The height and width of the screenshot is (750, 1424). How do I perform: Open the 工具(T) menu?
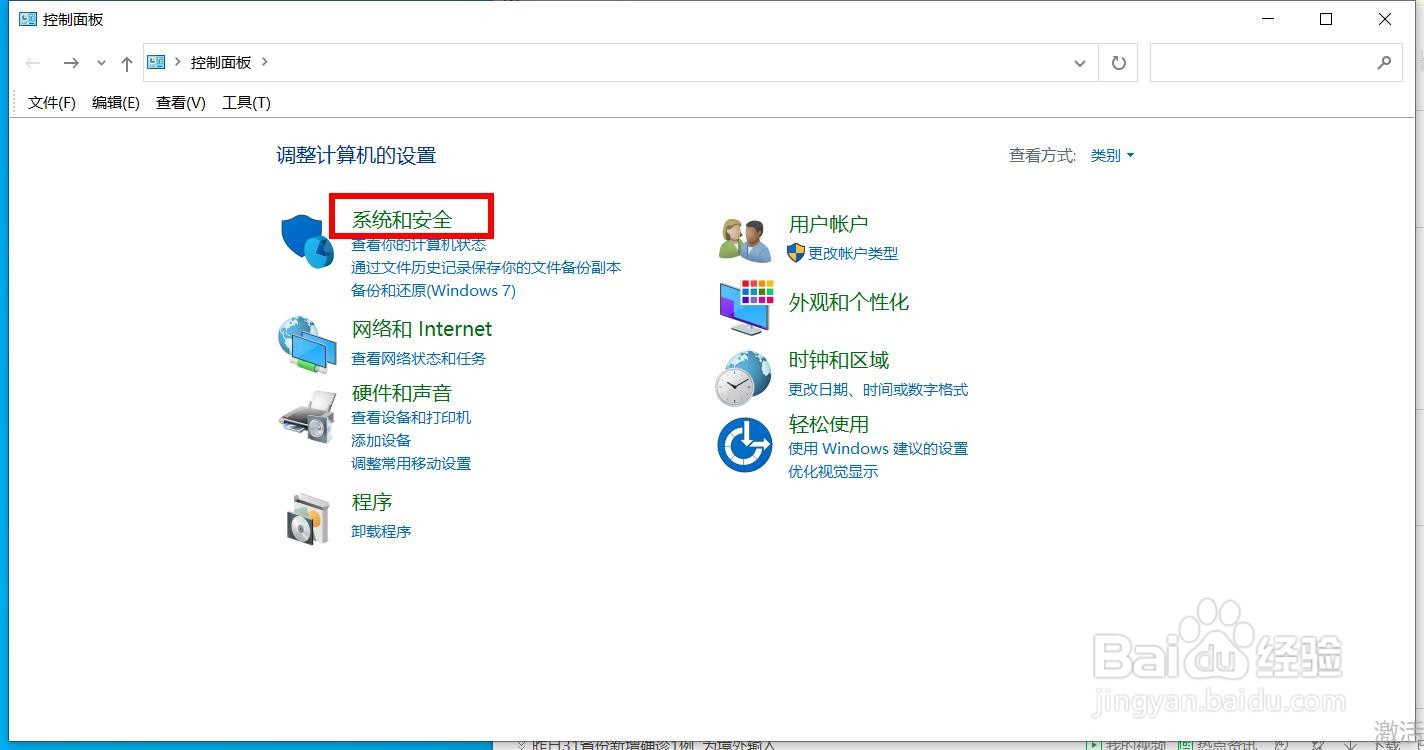point(246,102)
